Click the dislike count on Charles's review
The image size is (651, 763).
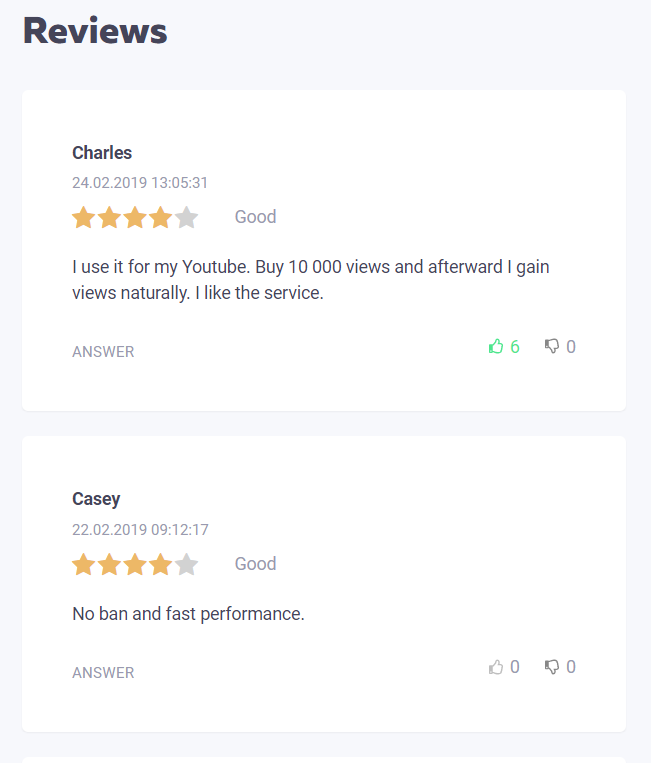click(x=571, y=347)
